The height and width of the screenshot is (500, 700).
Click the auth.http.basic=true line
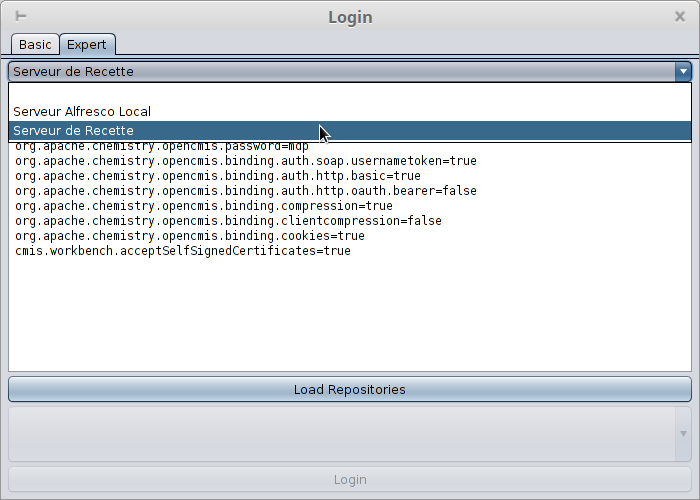[218, 176]
